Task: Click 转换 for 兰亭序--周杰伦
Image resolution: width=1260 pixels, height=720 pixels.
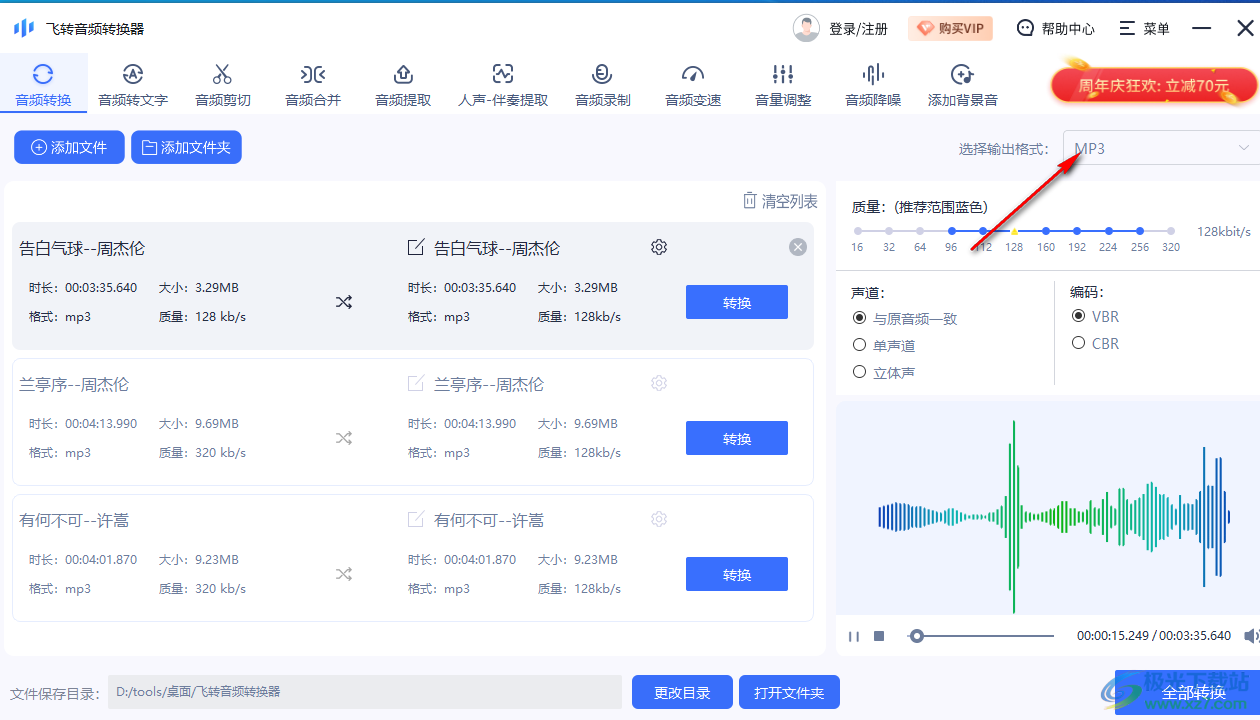Action: click(x=737, y=437)
